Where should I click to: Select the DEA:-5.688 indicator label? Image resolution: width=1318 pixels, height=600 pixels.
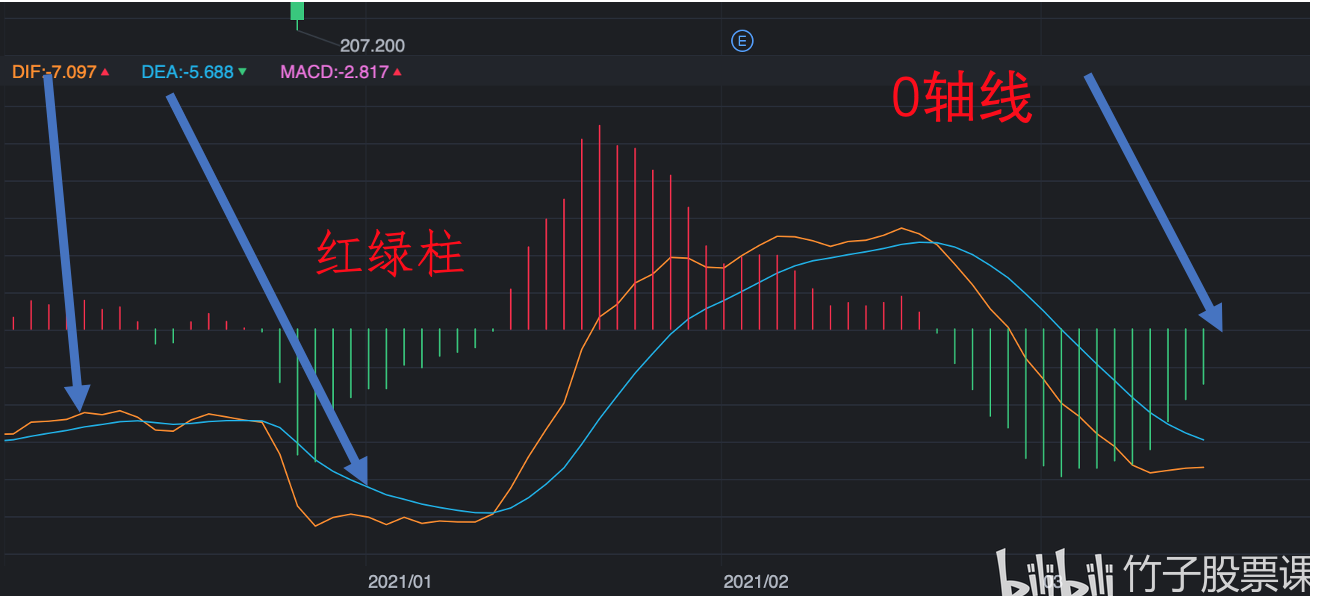[x=187, y=72]
